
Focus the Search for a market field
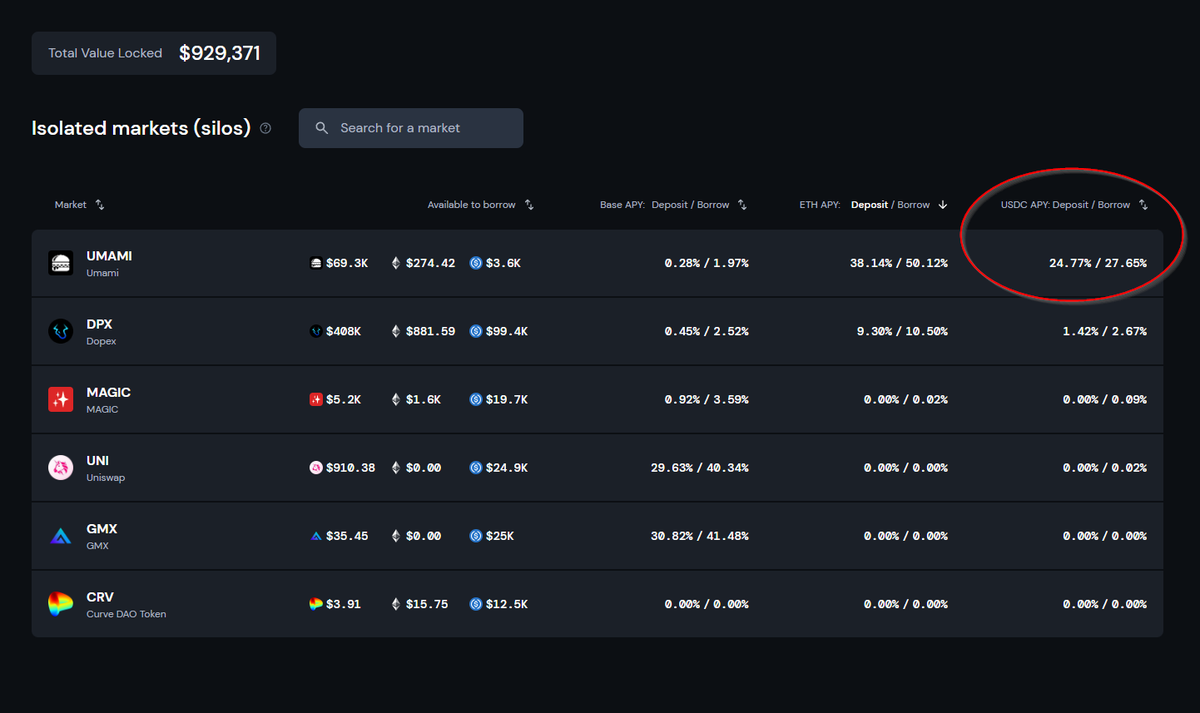411,128
